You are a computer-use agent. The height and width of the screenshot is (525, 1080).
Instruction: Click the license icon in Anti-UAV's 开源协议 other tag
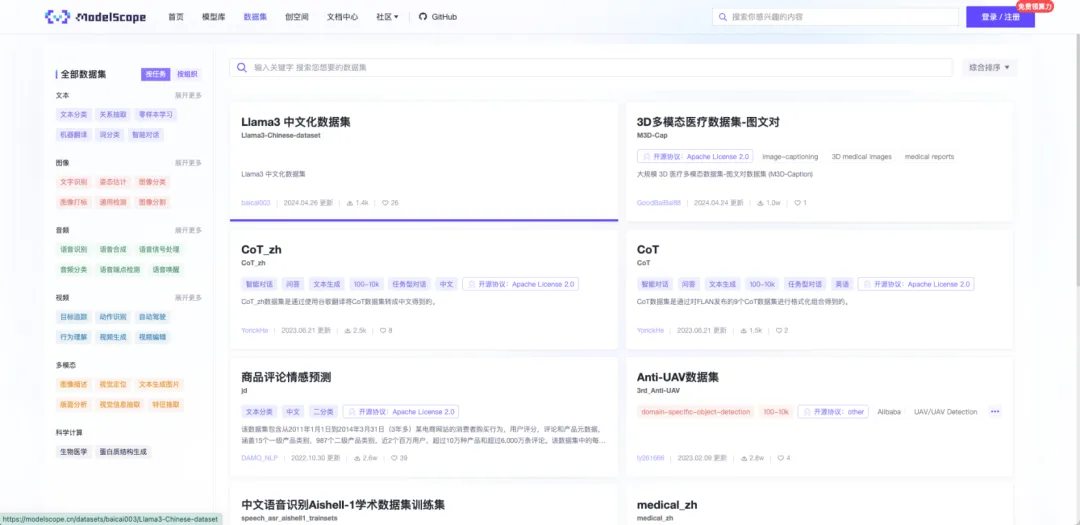tap(807, 412)
